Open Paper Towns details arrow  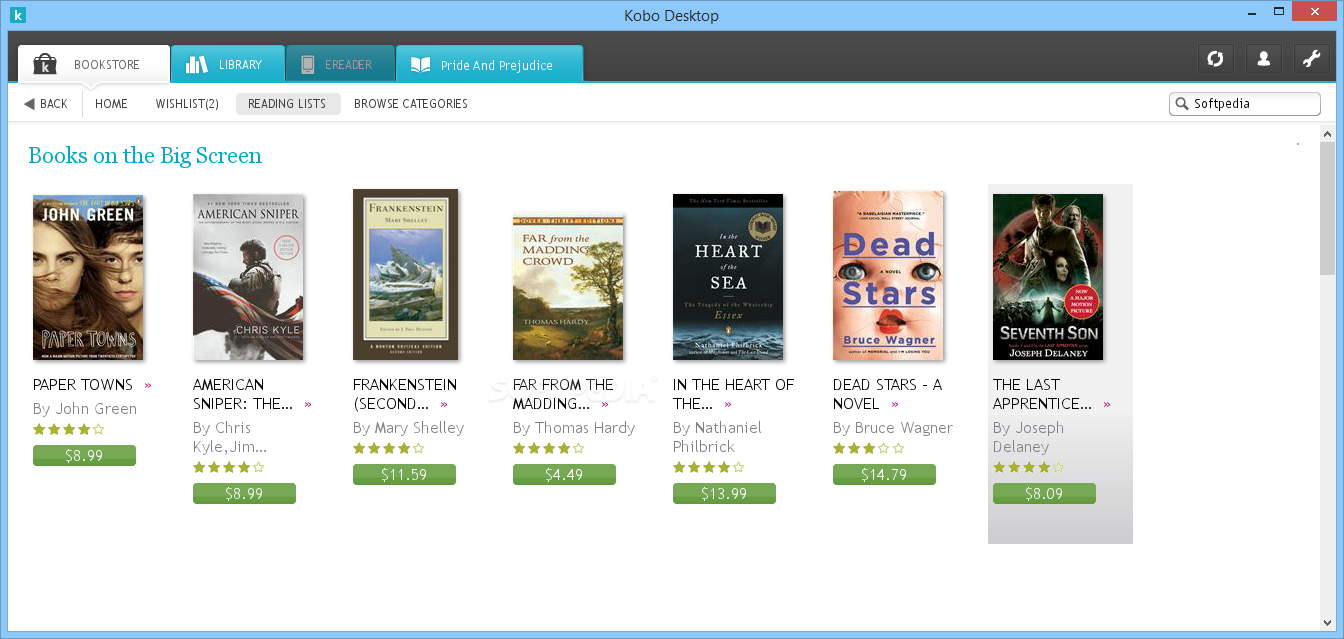click(x=148, y=385)
